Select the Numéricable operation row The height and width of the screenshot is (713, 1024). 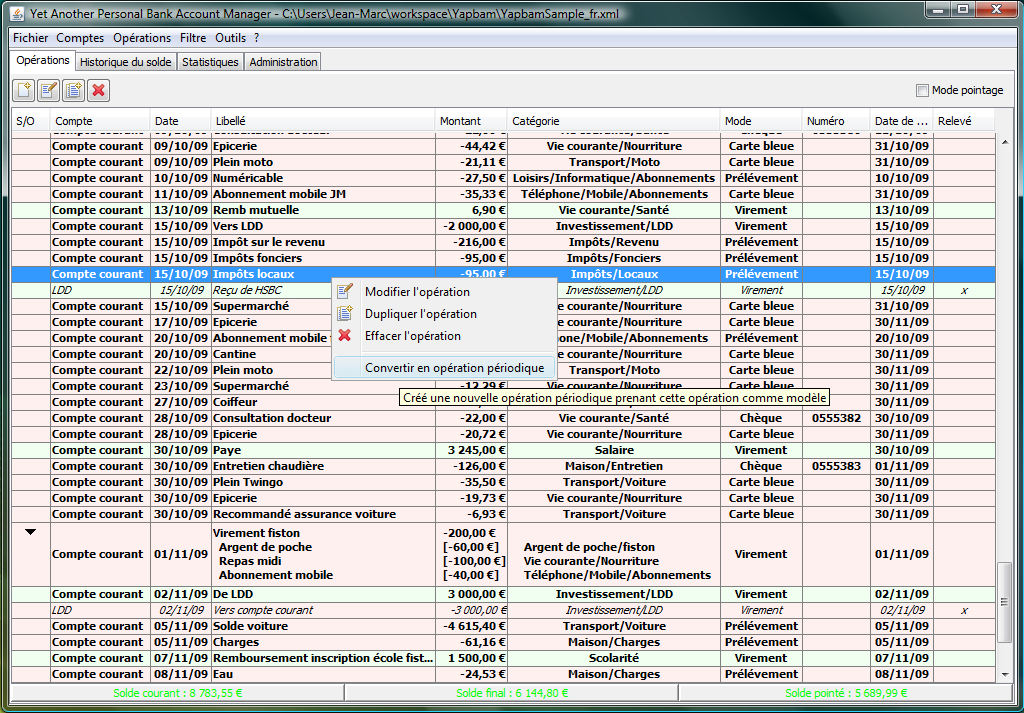pos(503,178)
